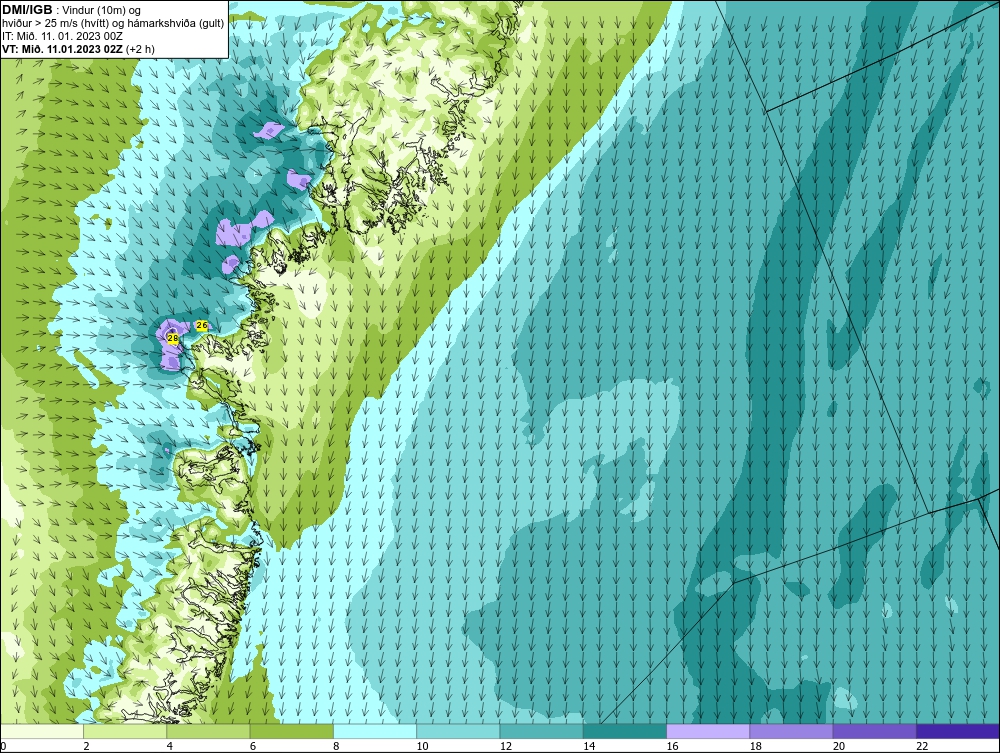Click the 20–22 m/s violet legend swatch

click(874, 731)
